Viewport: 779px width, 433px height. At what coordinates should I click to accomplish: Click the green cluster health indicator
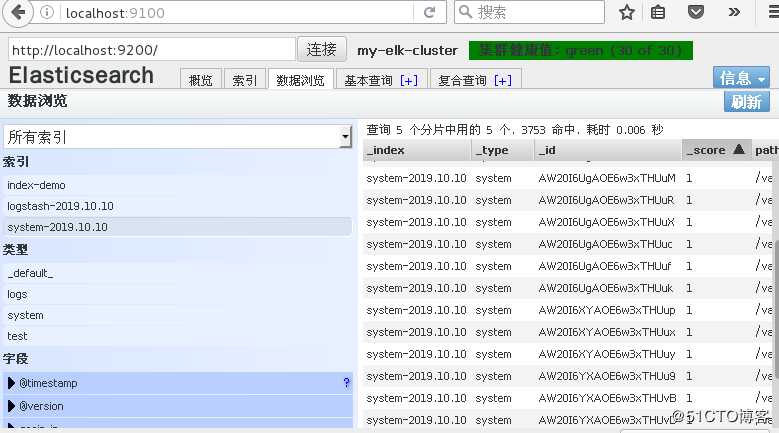[580, 50]
